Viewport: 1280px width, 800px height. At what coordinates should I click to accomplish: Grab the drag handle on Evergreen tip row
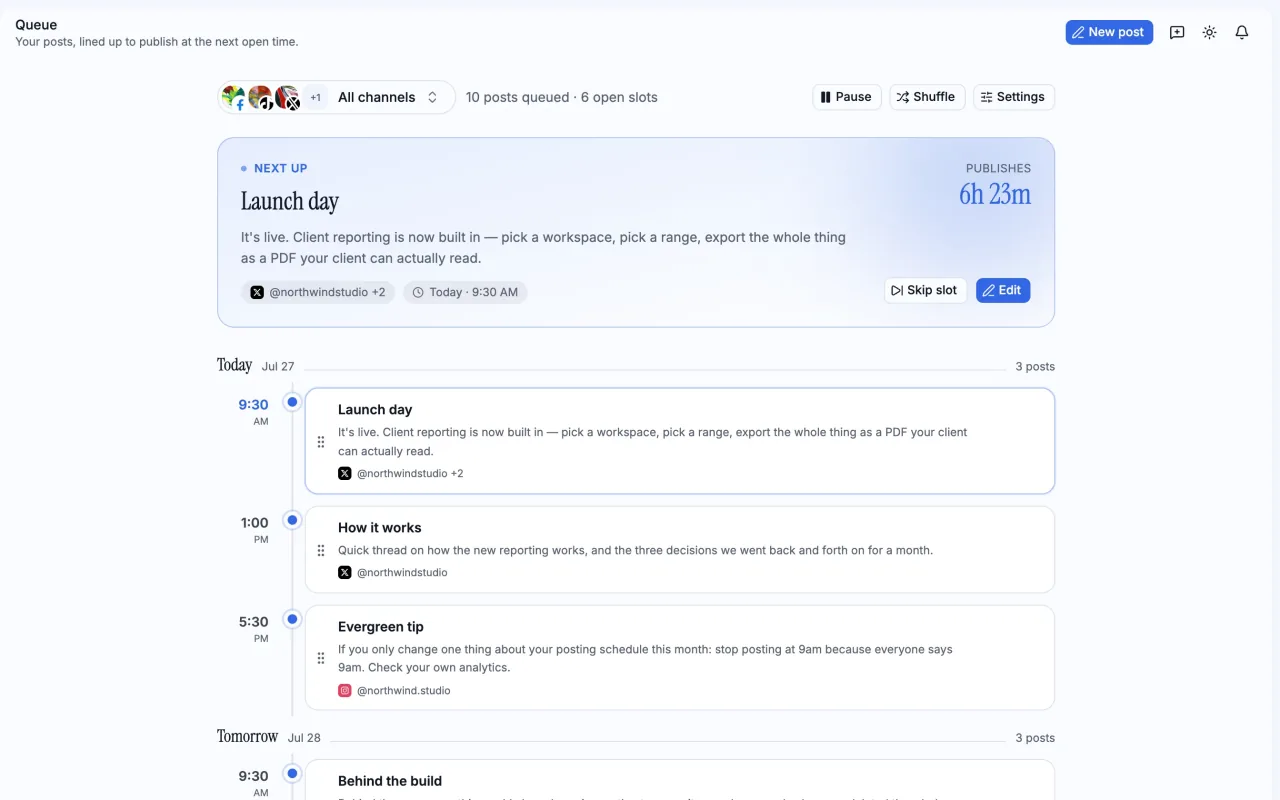point(321,658)
